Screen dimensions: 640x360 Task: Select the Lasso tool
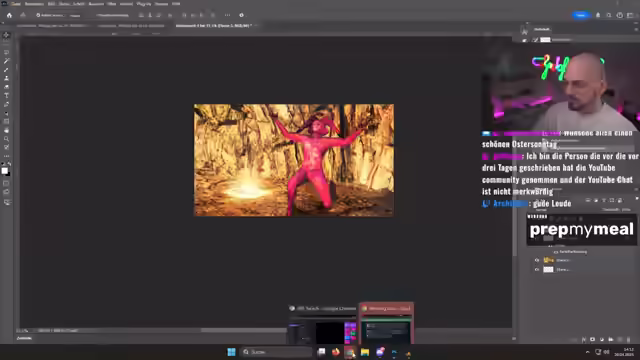[6, 52]
